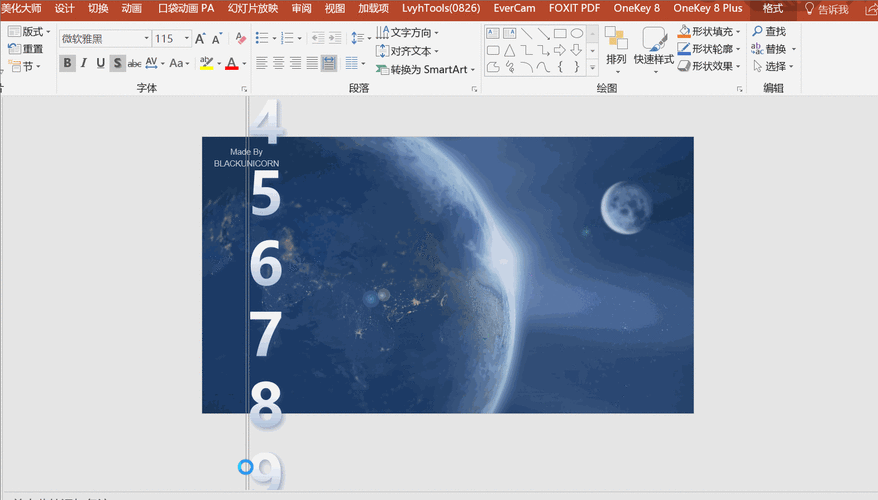This screenshot has height=500, width=878.
Task: Select the vertical text box shape
Action: [x=510, y=33]
